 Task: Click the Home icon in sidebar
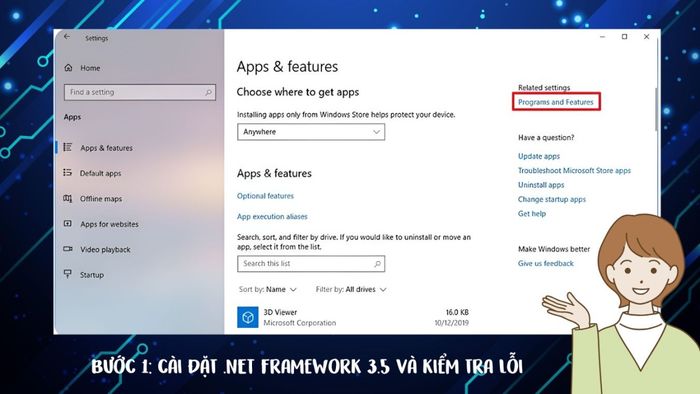(68, 68)
